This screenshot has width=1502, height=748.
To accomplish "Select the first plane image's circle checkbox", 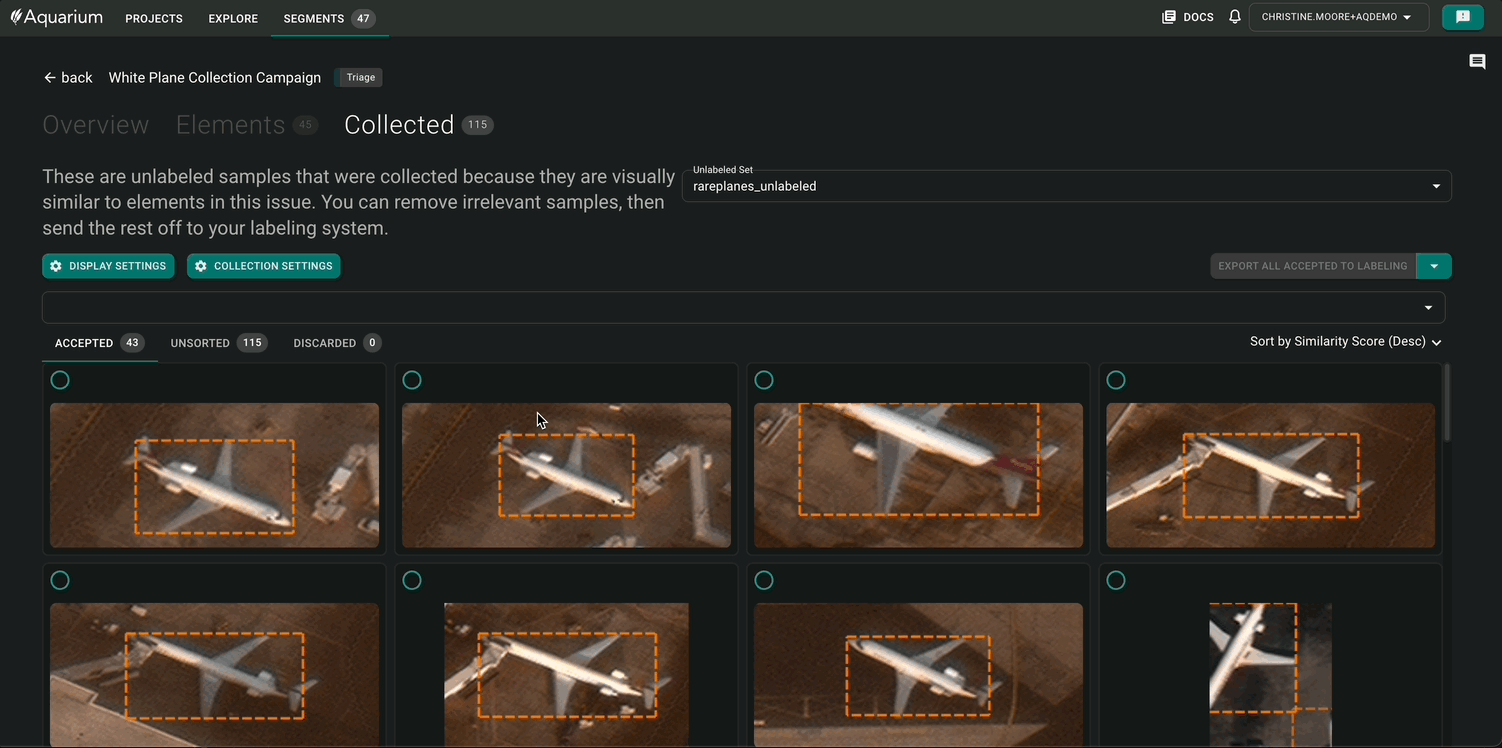I will coord(60,380).
